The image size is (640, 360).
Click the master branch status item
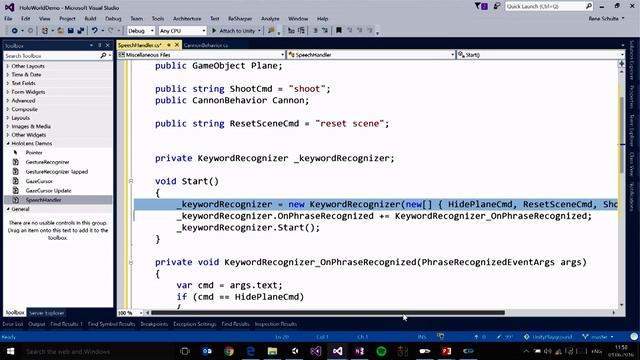click(598, 337)
